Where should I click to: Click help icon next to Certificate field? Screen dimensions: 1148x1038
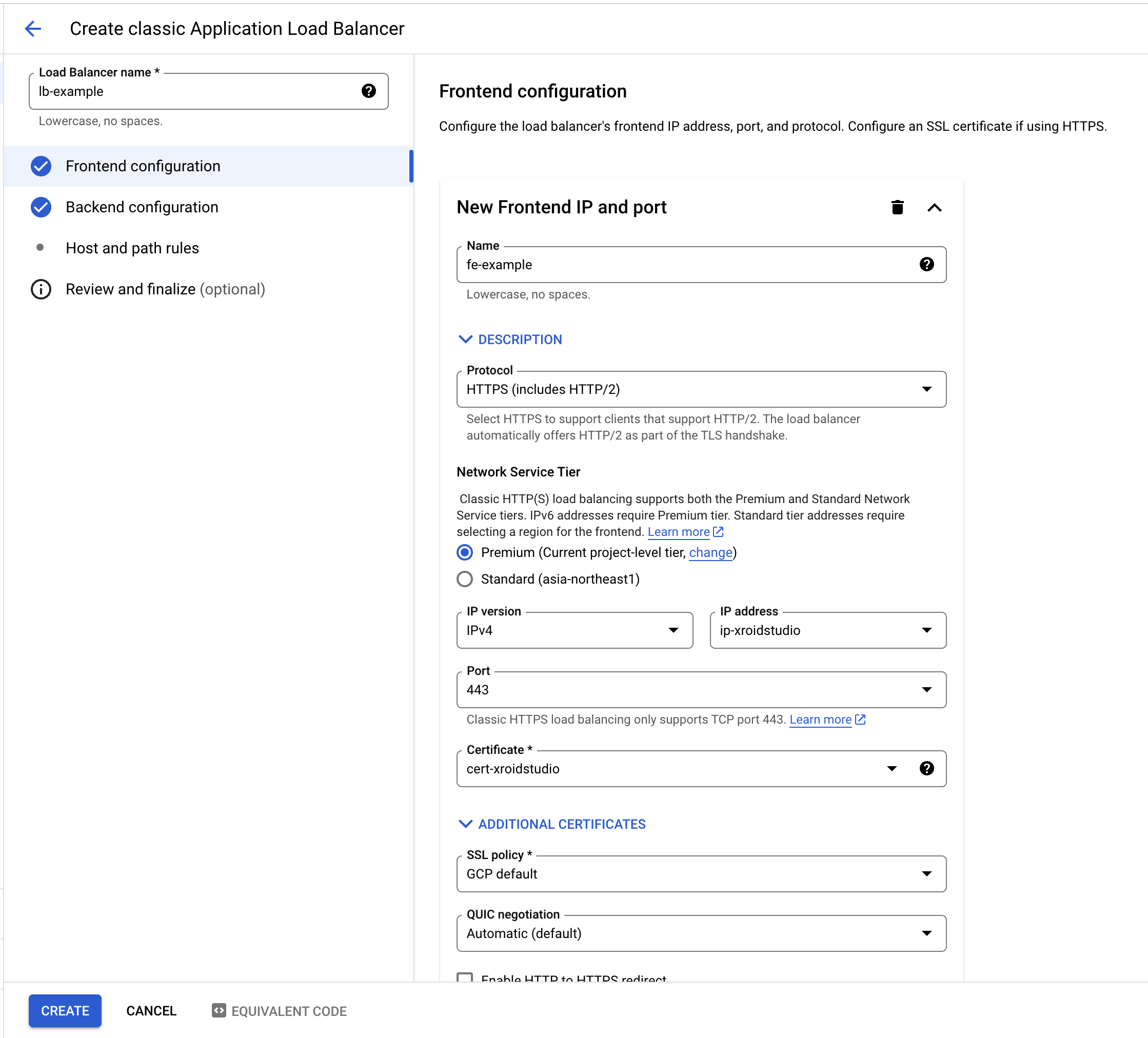[926, 768]
